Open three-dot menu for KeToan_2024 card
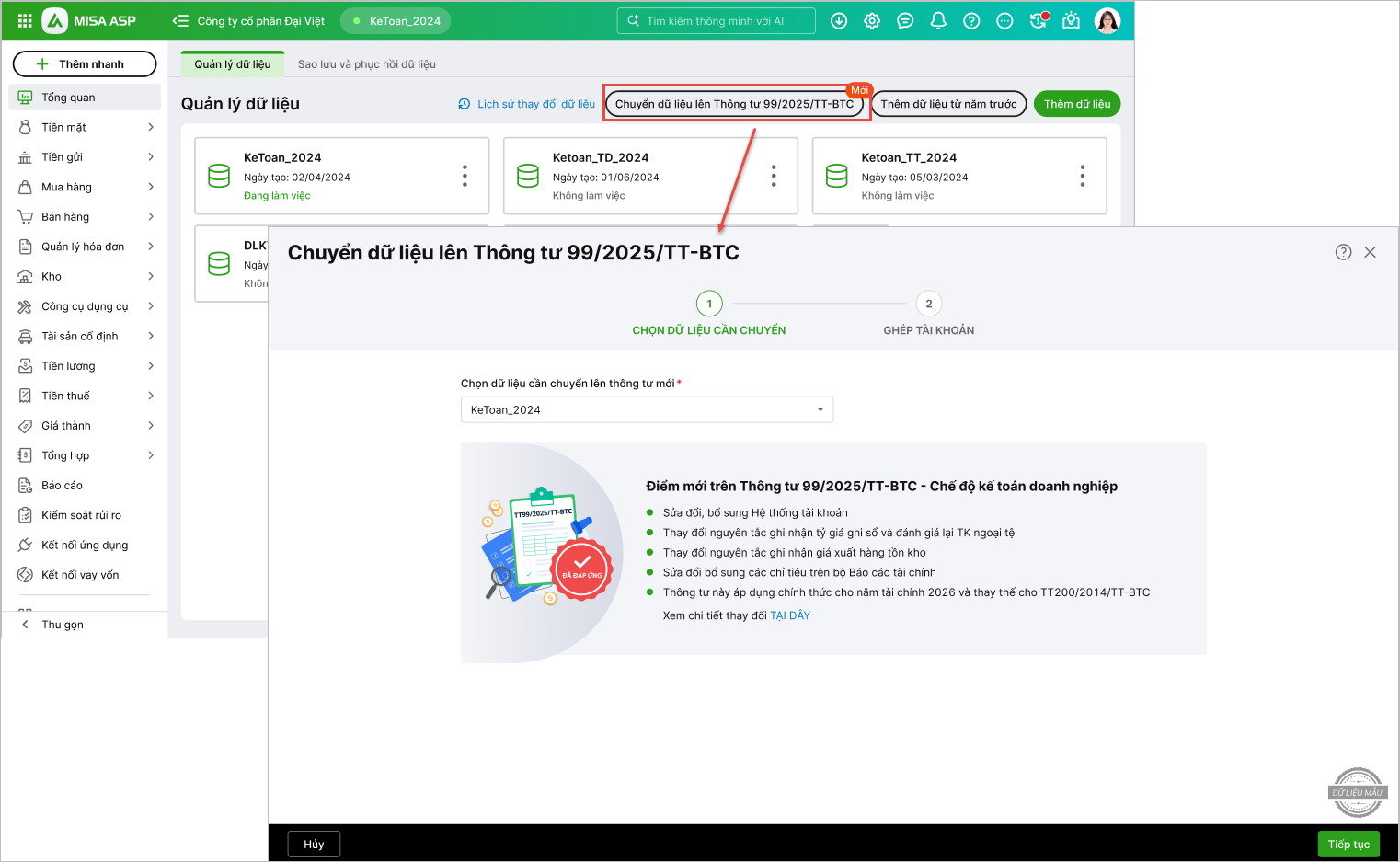The width and height of the screenshot is (1400, 862). click(x=465, y=176)
